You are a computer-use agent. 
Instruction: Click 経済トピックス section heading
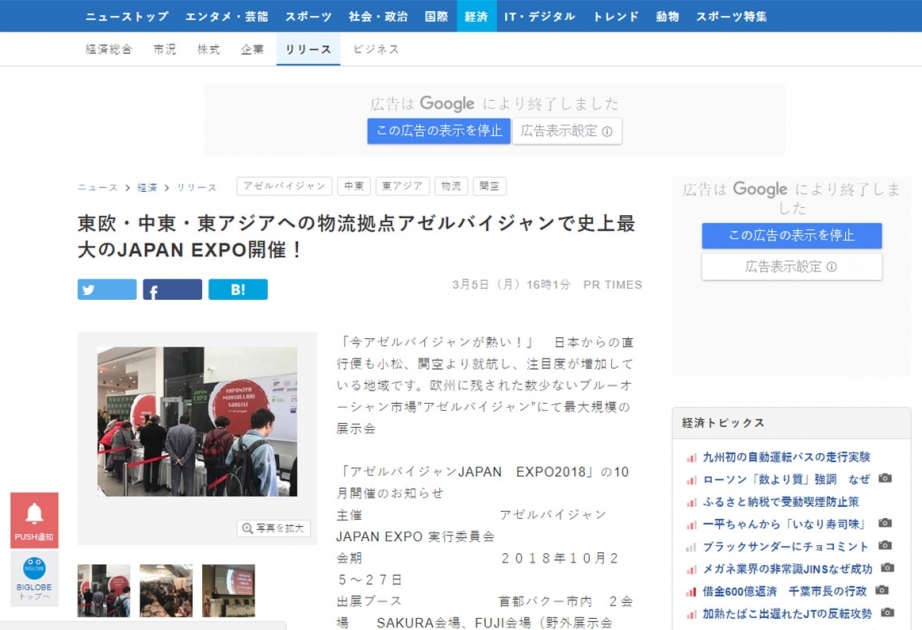723,423
